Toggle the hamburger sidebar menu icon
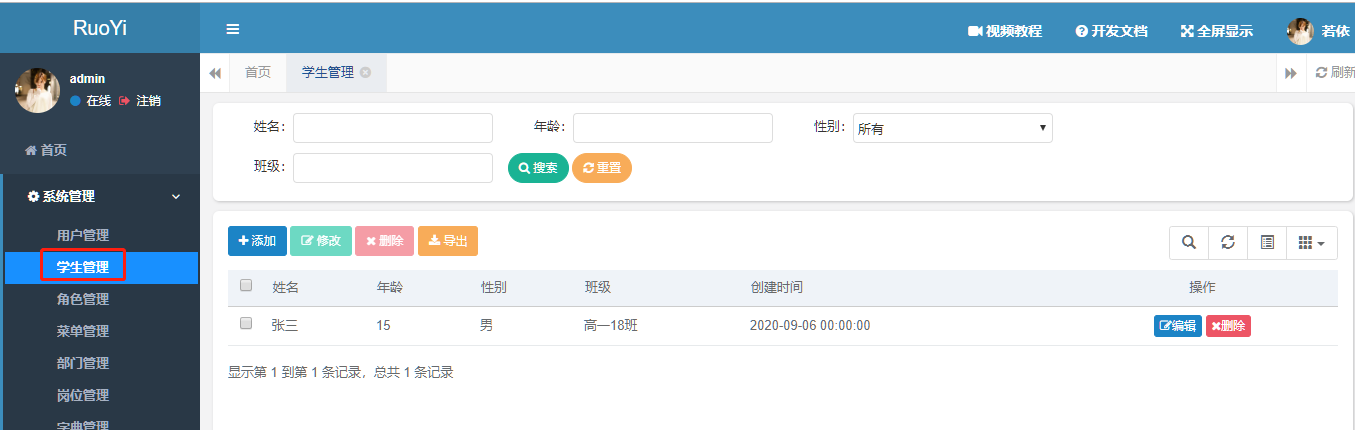Image resolution: width=1355 pixels, height=430 pixels. click(233, 29)
